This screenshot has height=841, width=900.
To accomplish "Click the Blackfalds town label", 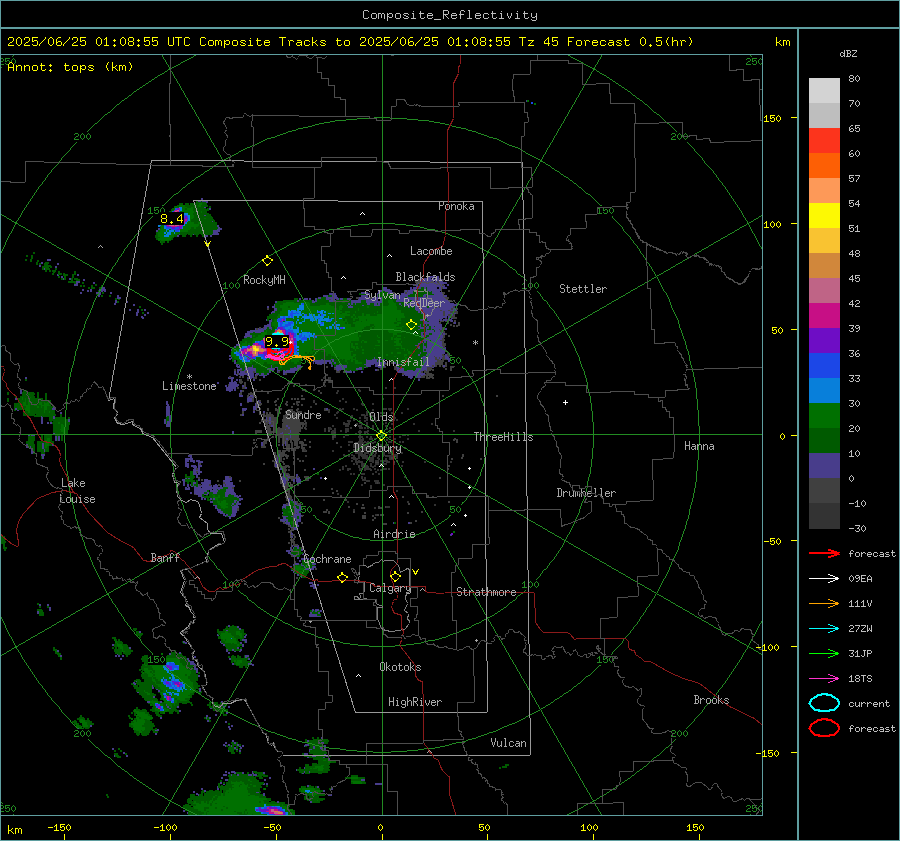I will click(x=425, y=277).
